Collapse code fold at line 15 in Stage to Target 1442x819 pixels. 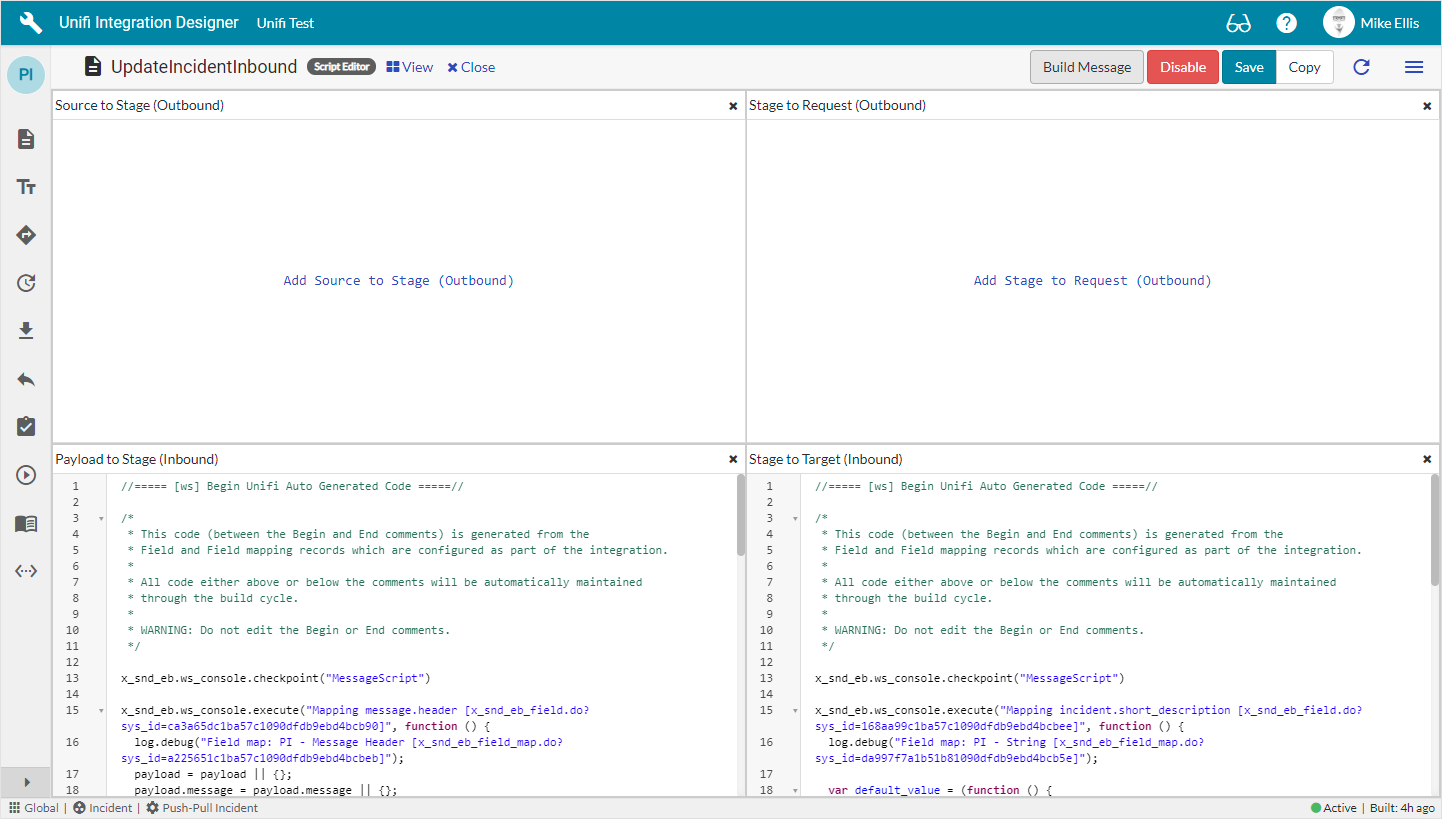(x=795, y=711)
